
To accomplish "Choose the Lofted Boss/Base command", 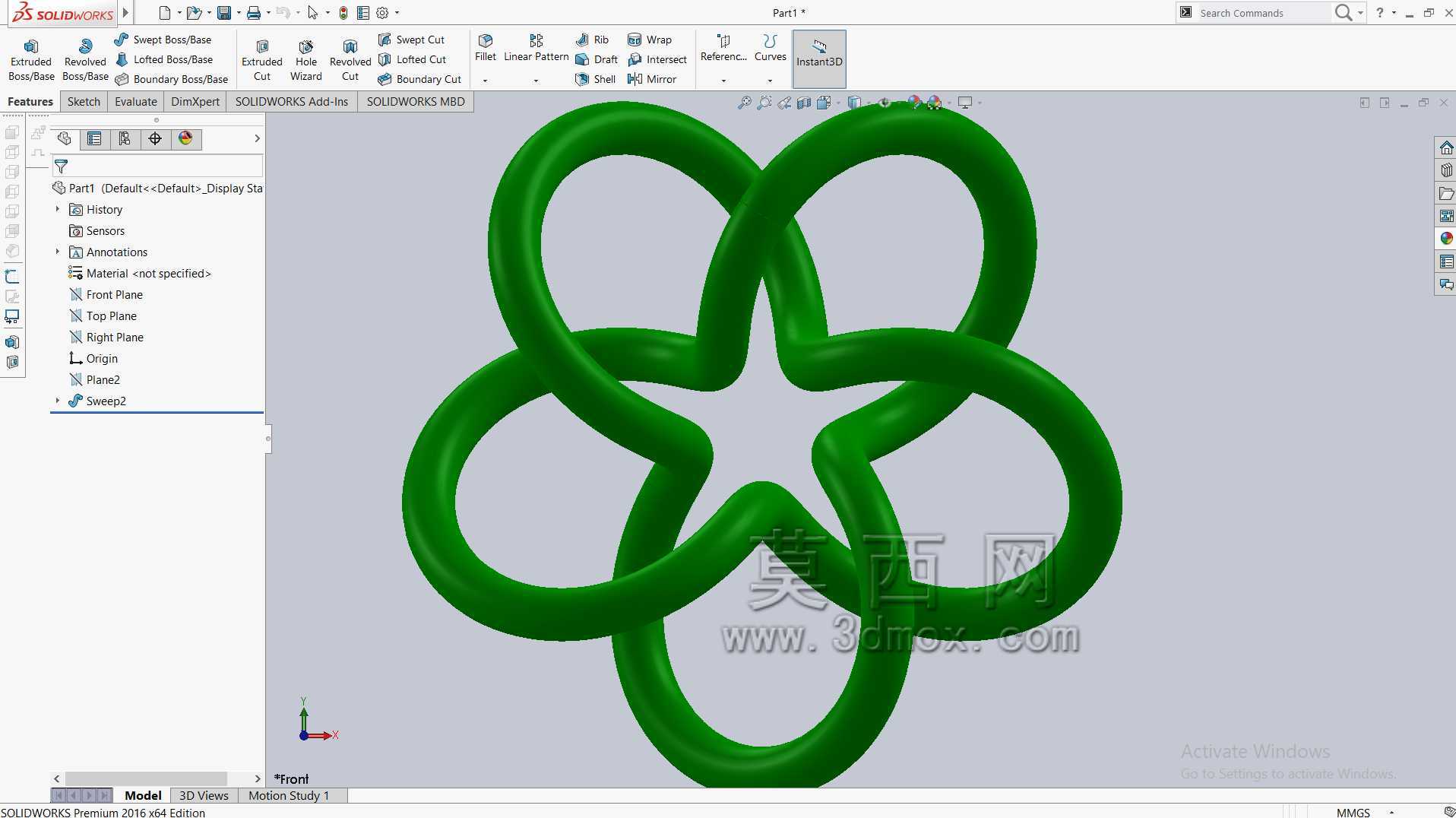I will coord(164,59).
